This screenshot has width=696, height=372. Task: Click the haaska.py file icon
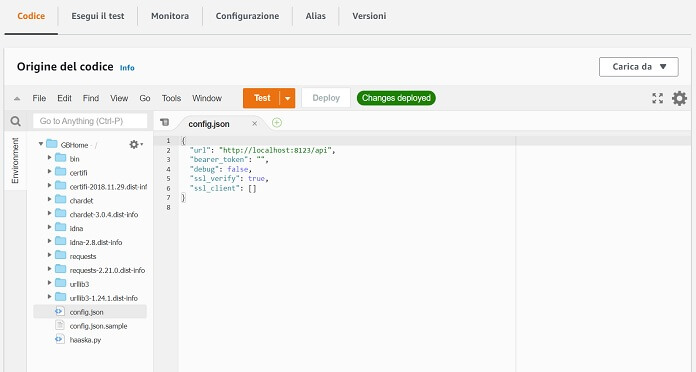[59, 339]
